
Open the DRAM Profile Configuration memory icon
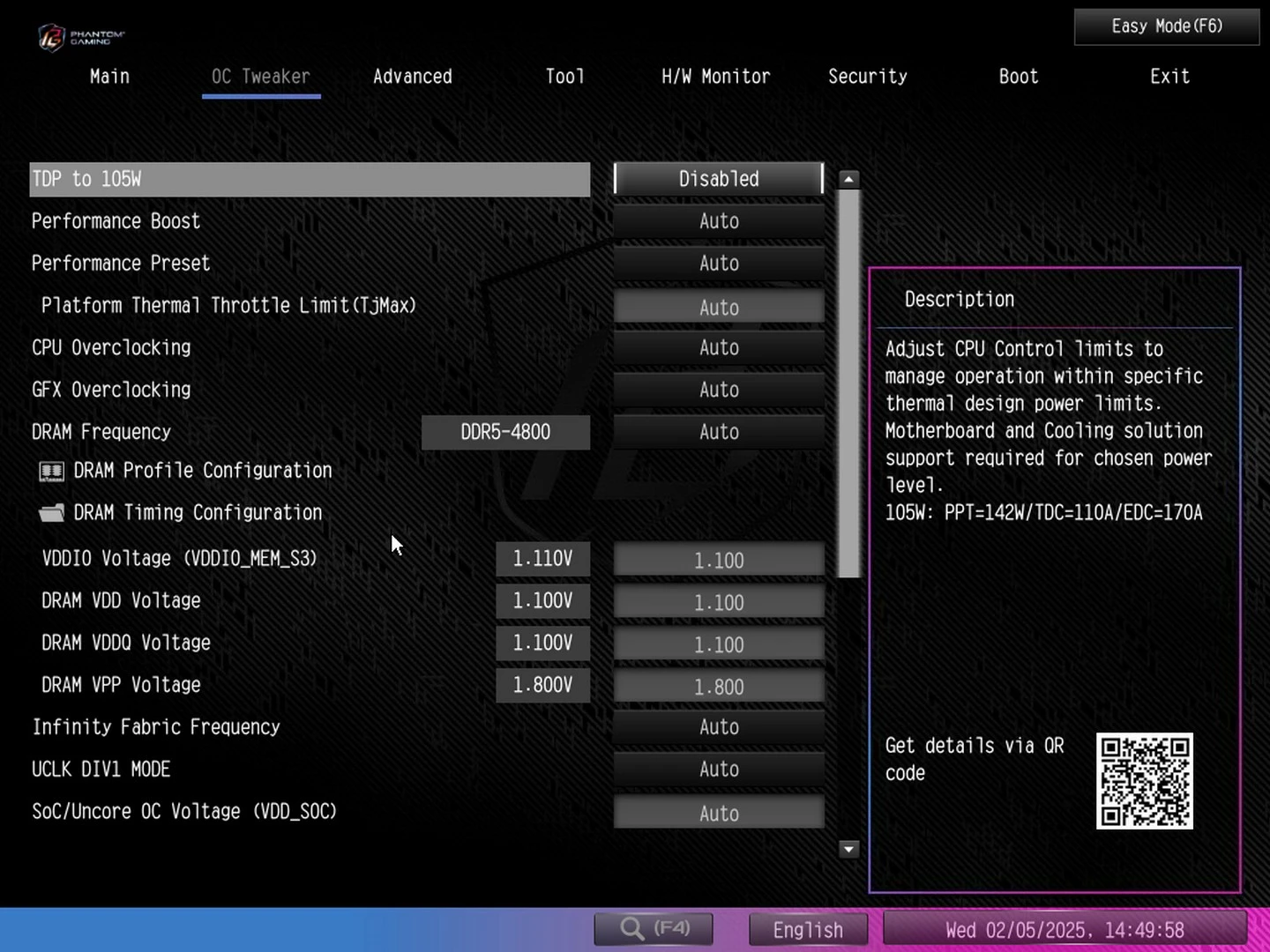[x=52, y=472]
